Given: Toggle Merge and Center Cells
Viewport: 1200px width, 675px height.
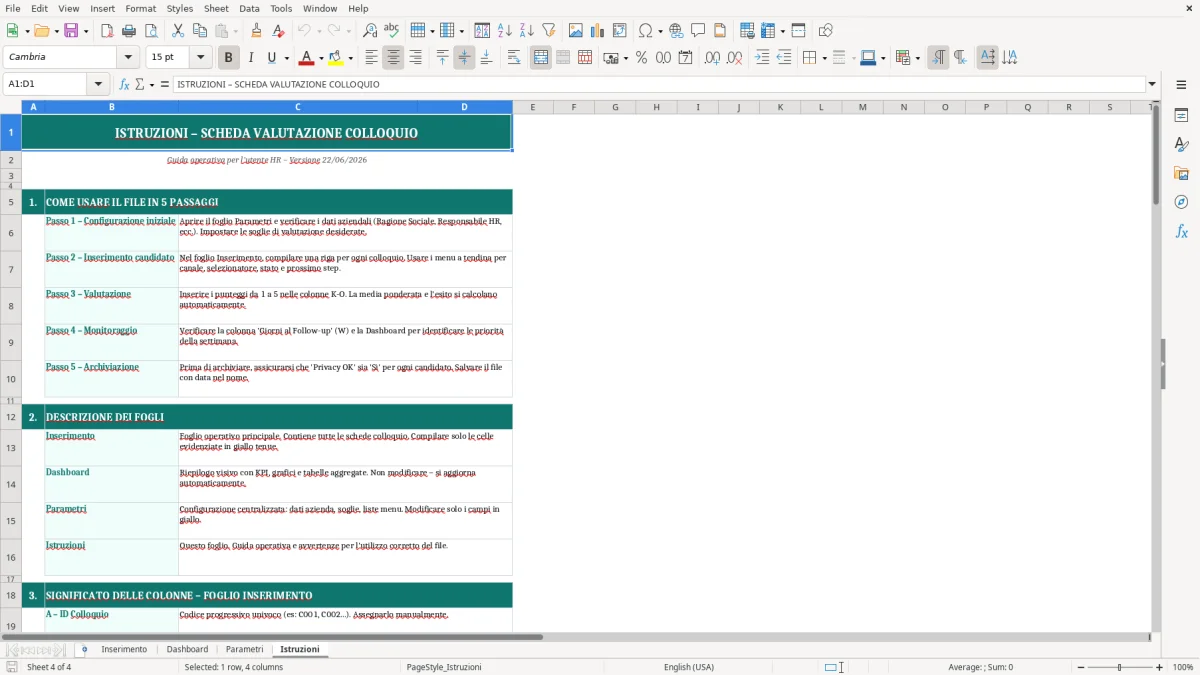Looking at the screenshot, I should (x=541, y=58).
